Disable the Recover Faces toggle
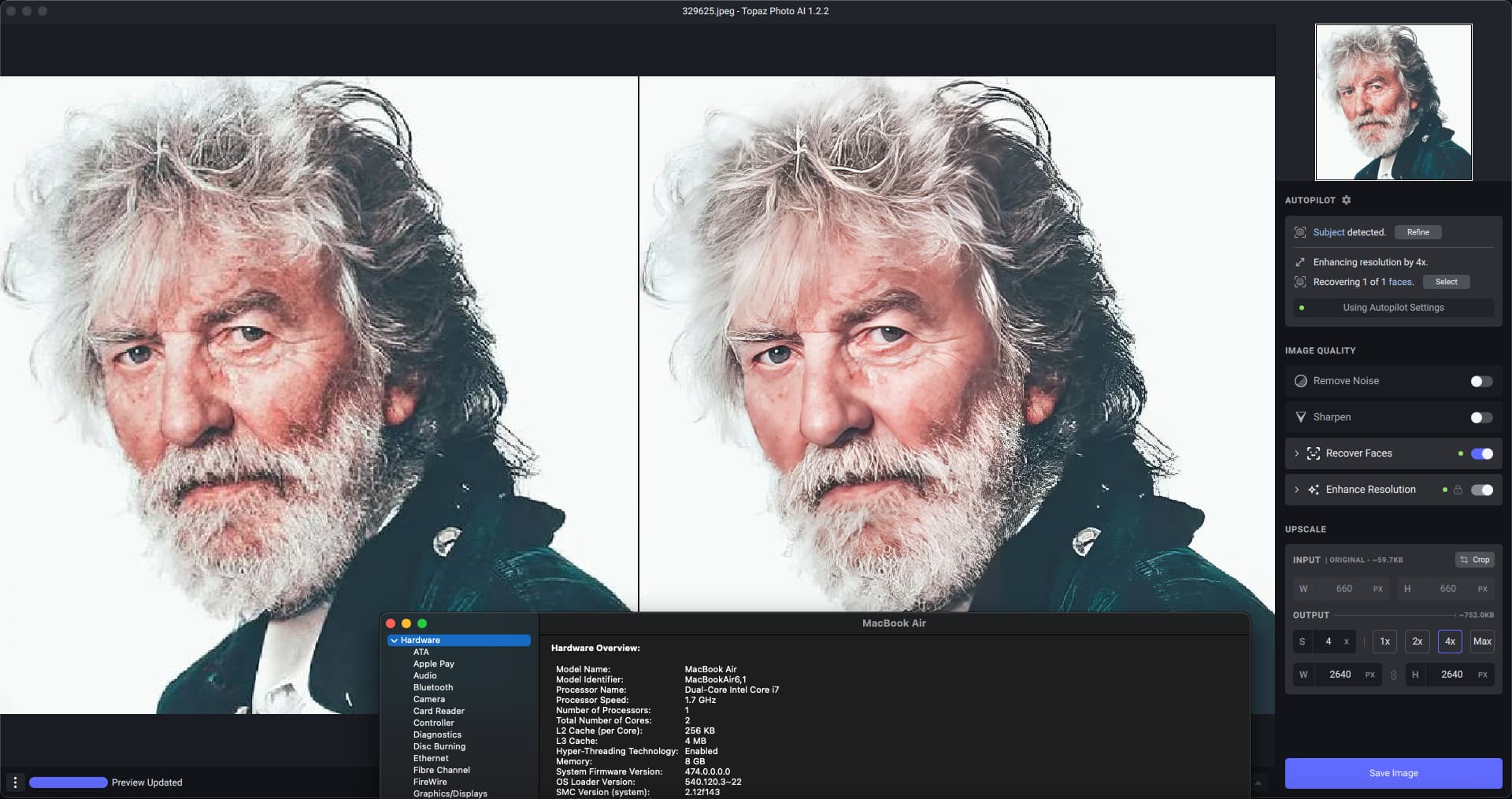 click(x=1480, y=453)
